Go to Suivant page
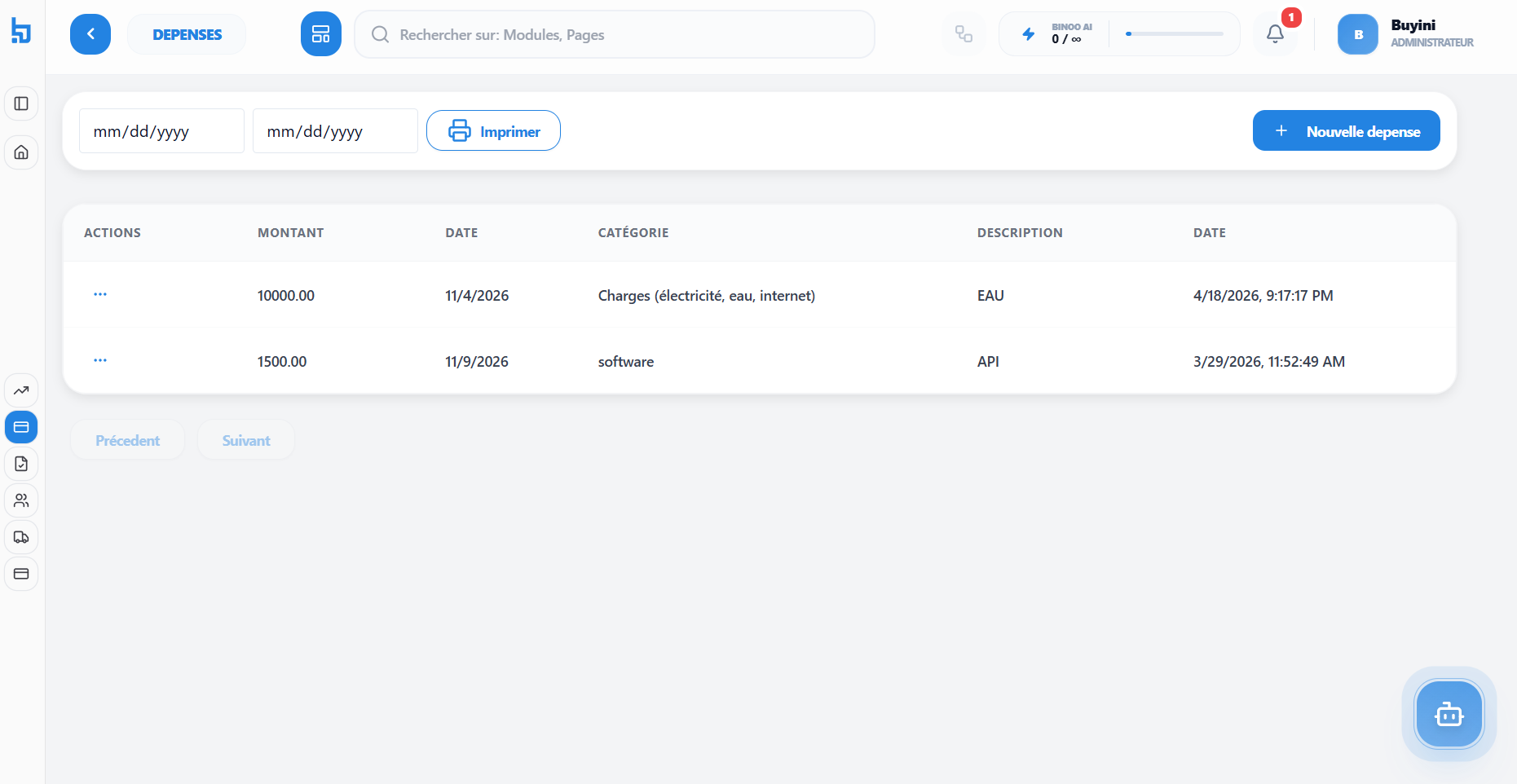The height and width of the screenshot is (784, 1517). coord(246,440)
